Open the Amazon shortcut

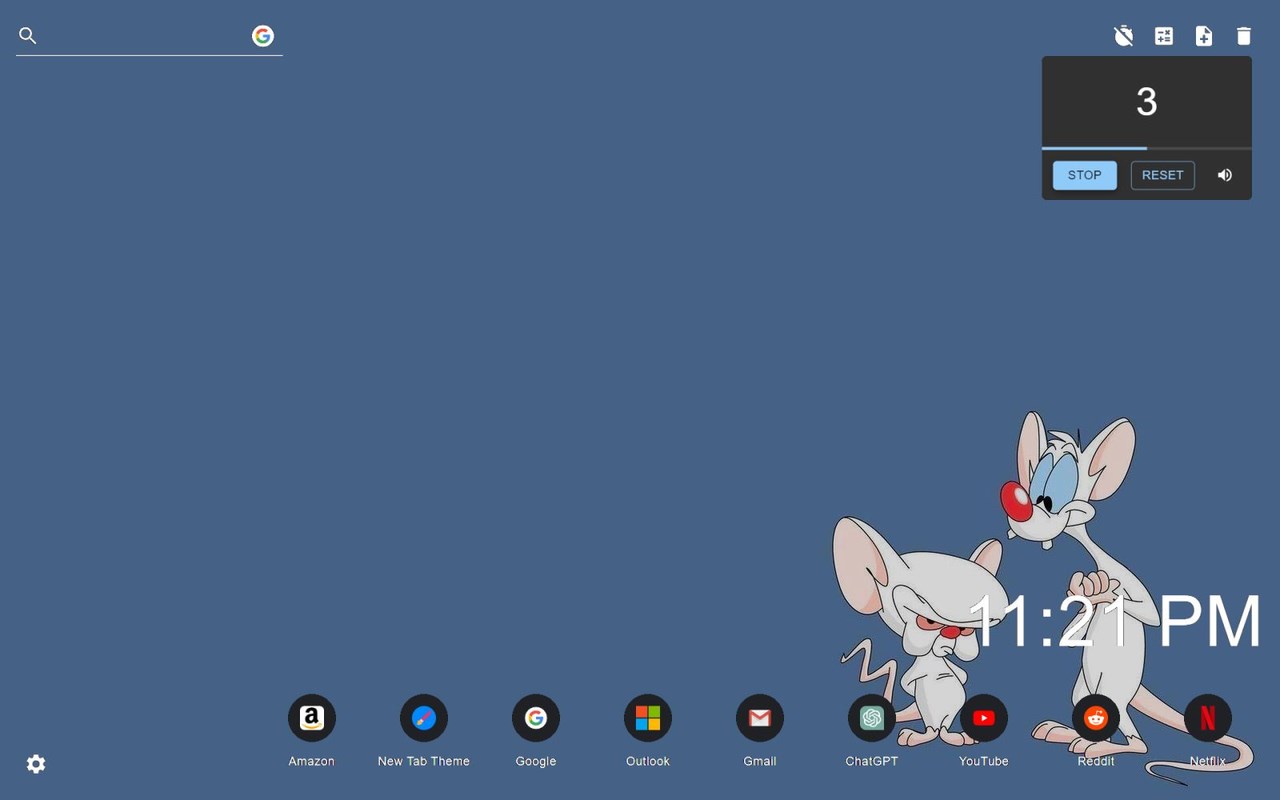click(x=312, y=718)
